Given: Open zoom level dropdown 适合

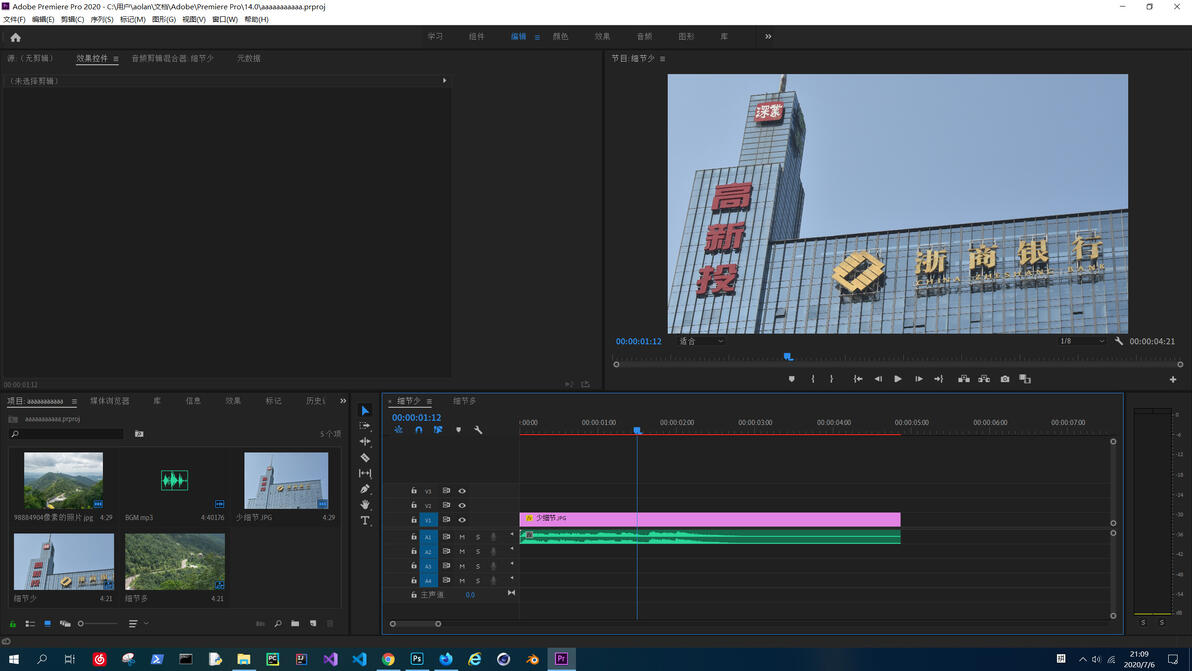Looking at the screenshot, I should tap(700, 341).
